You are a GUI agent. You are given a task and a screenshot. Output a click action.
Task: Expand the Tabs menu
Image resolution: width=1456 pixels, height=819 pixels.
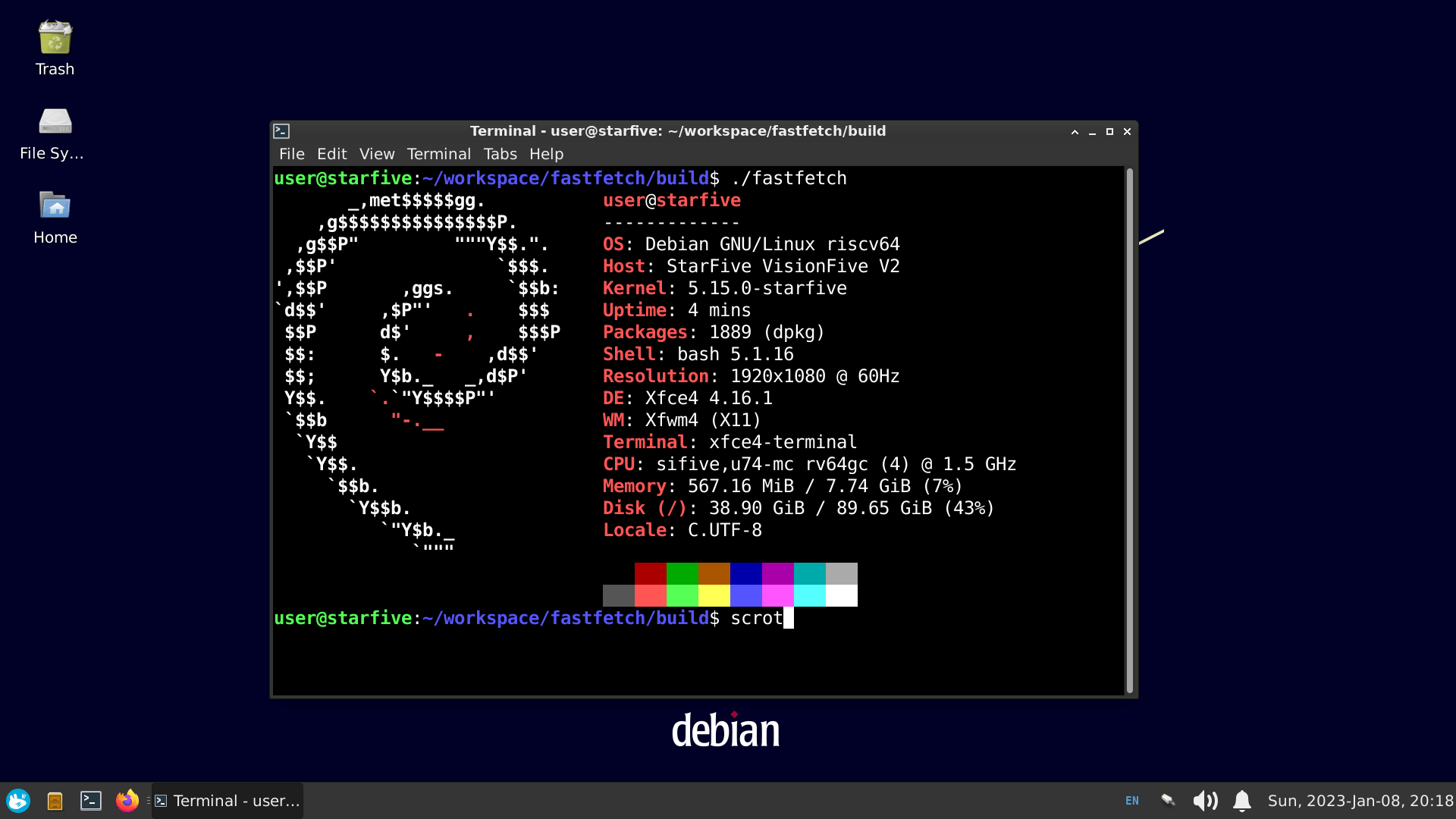click(500, 154)
